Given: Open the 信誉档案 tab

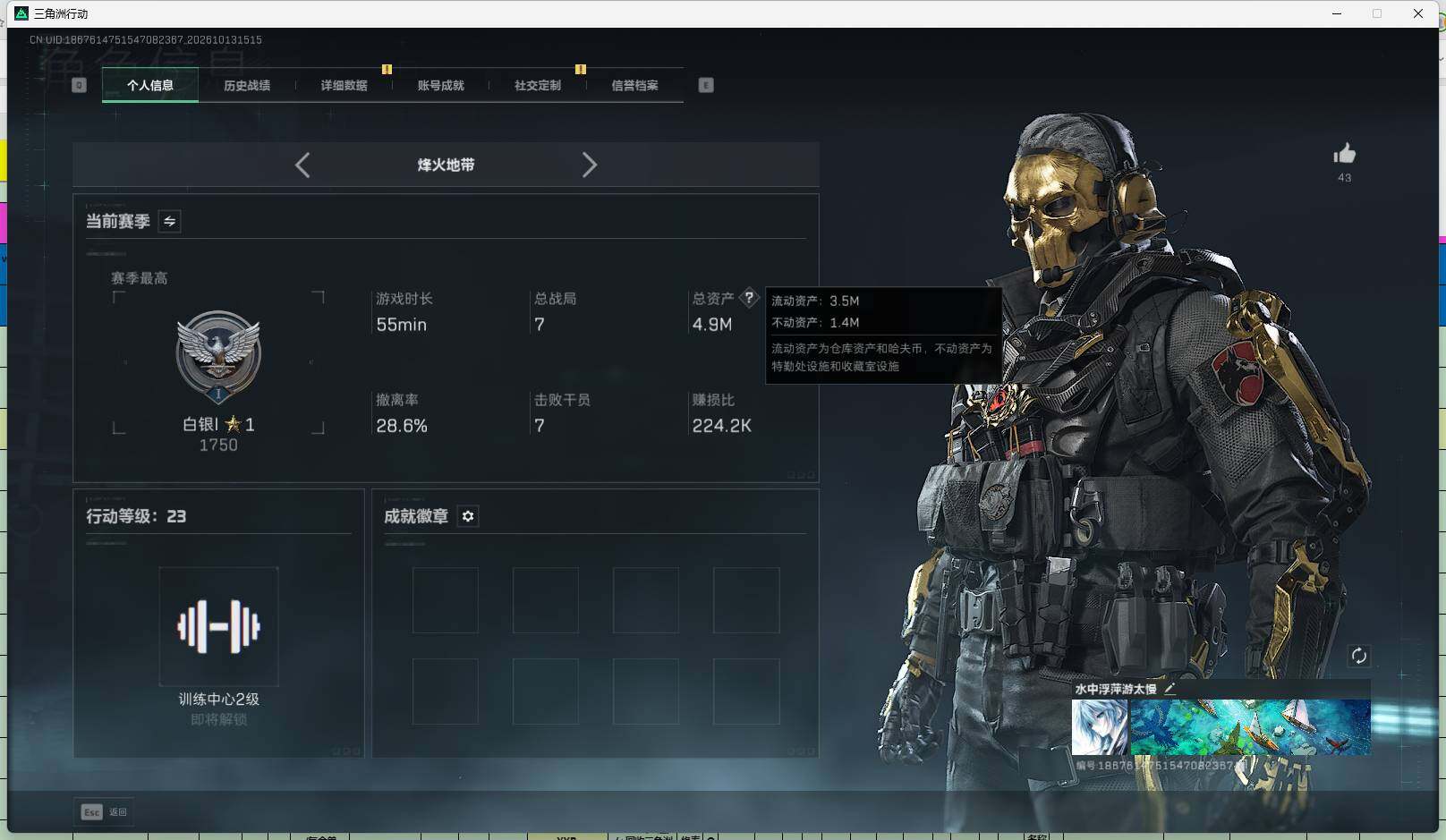Looking at the screenshot, I should (634, 86).
